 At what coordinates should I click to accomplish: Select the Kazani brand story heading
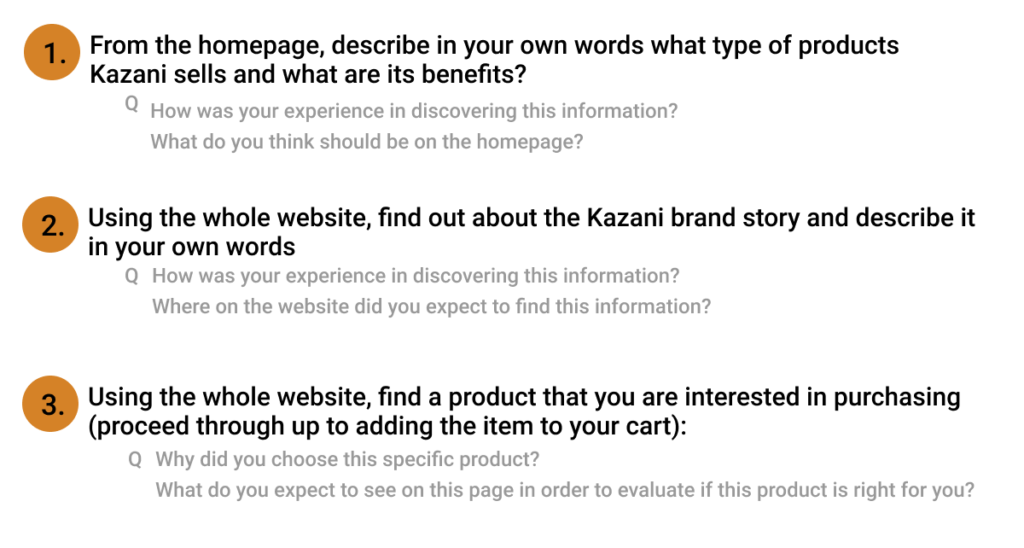click(x=531, y=232)
